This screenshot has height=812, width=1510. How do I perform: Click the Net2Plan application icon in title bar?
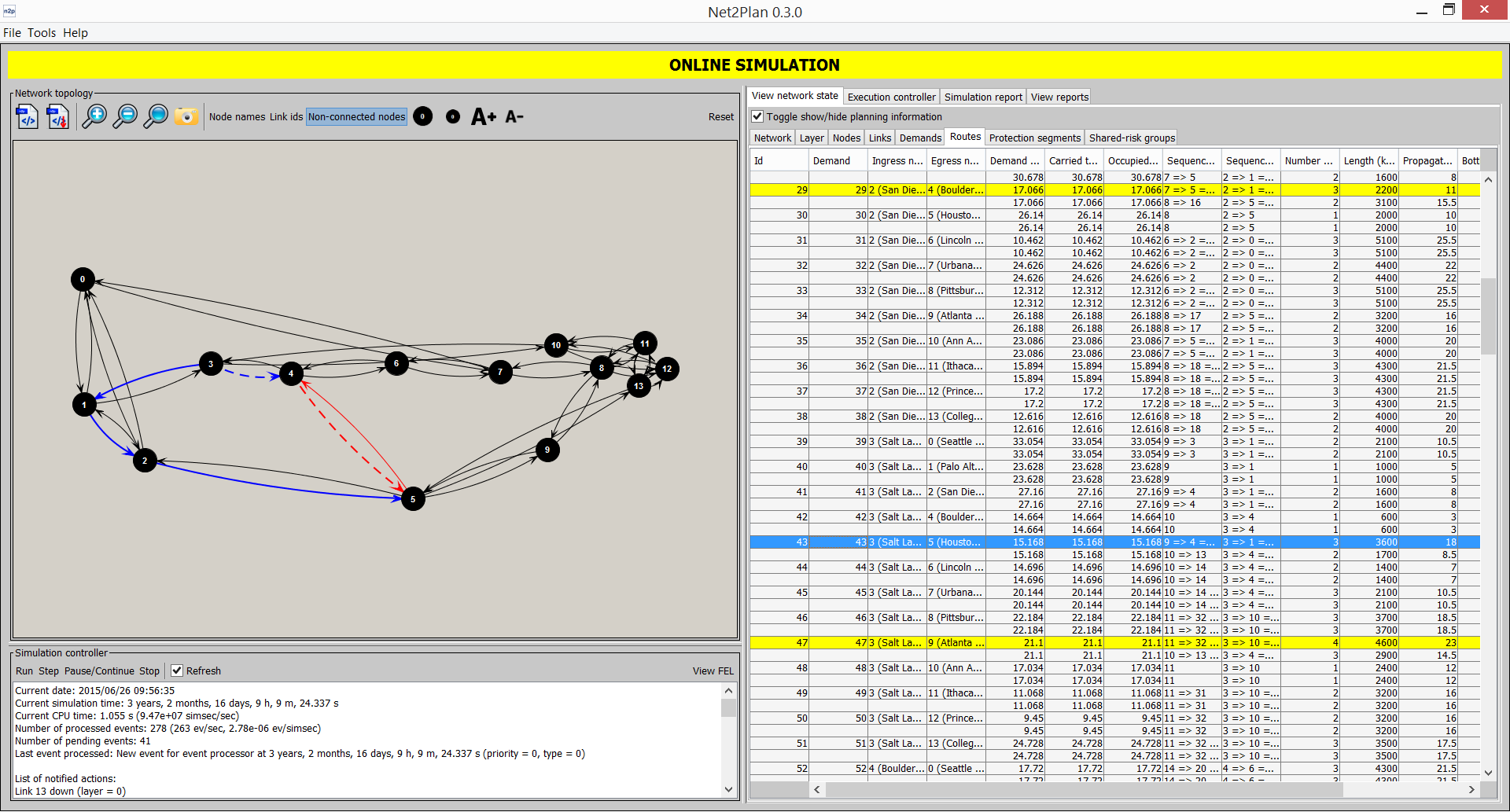[x=9, y=11]
